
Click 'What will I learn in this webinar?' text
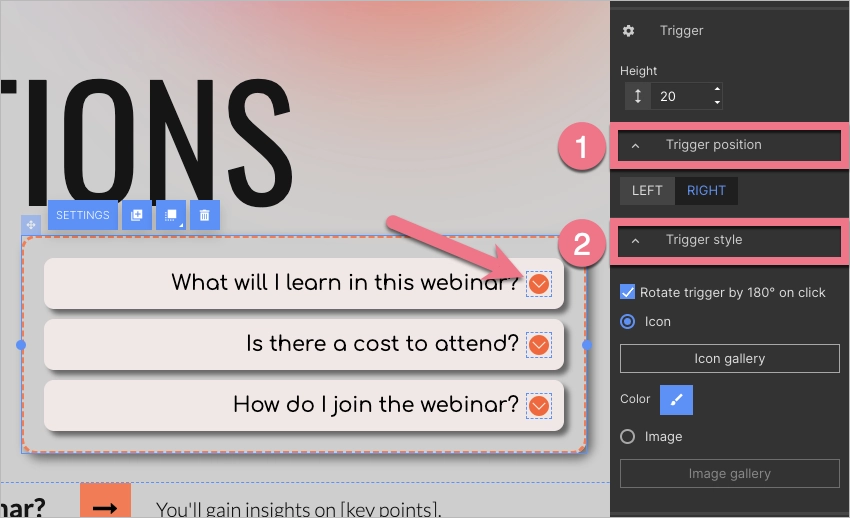[x=345, y=283]
